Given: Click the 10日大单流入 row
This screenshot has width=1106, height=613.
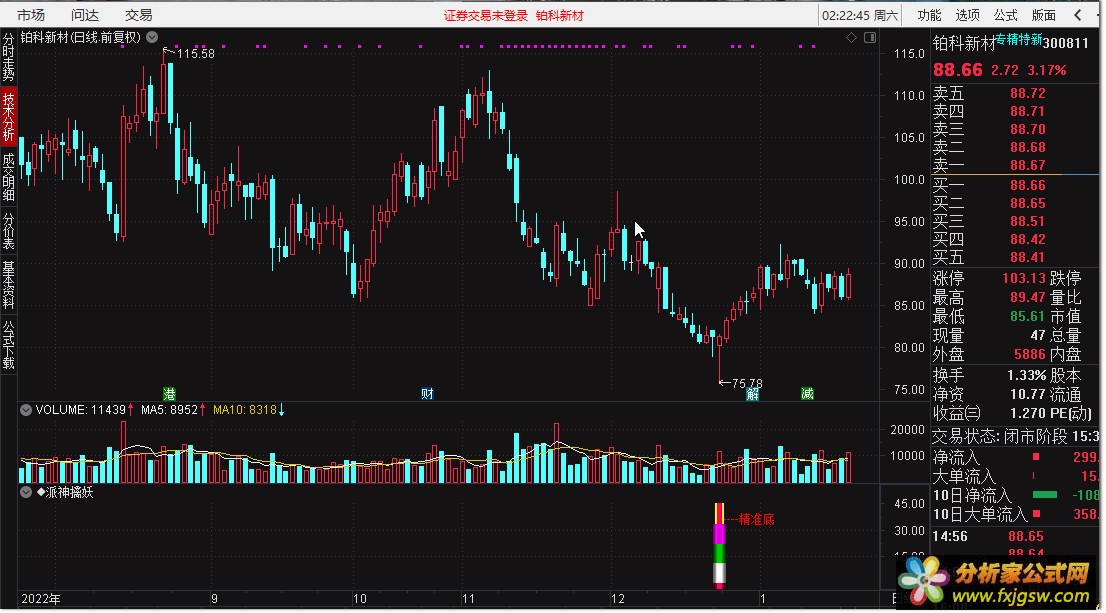Looking at the screenshot, I should pos(1015,515).
